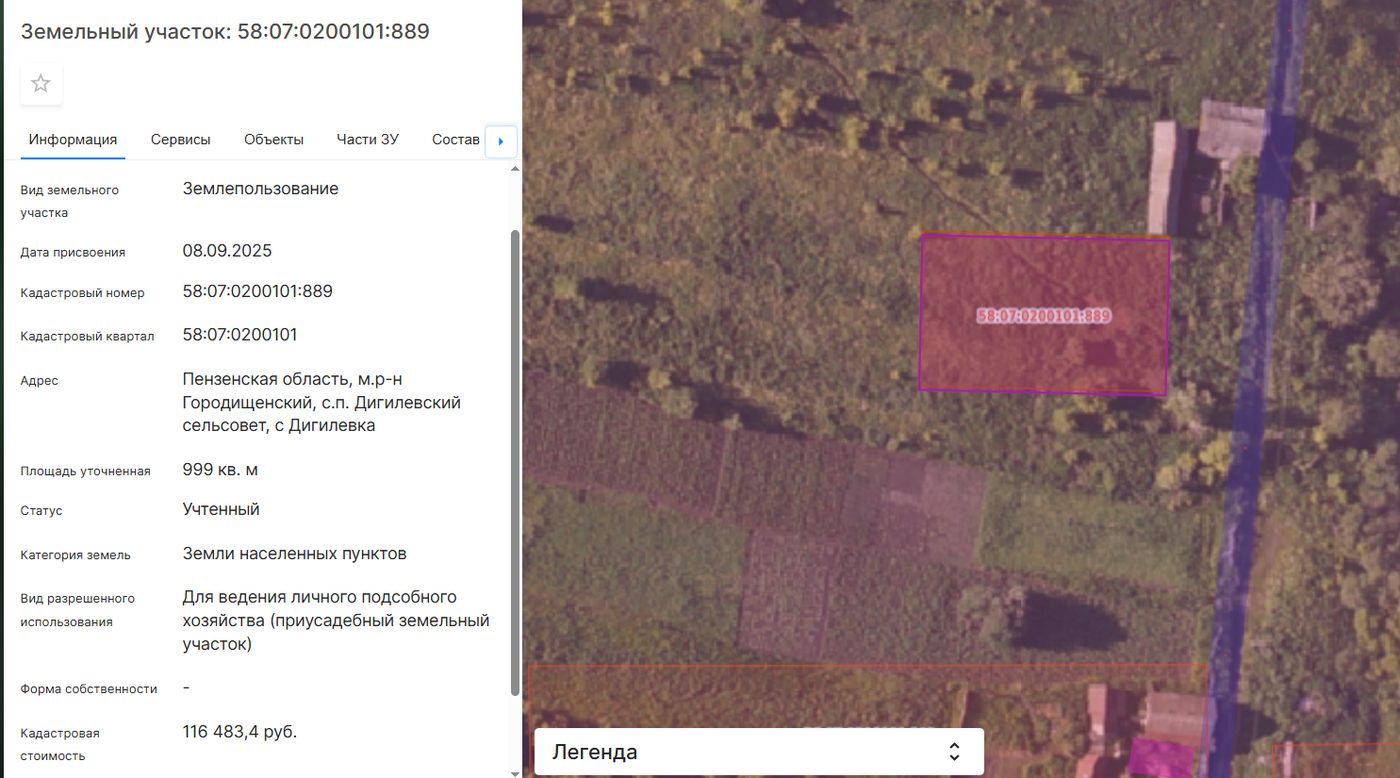Click the label Дата присвоения
Viewport: 1400px width, 778px height.
[x=73, y=253]
